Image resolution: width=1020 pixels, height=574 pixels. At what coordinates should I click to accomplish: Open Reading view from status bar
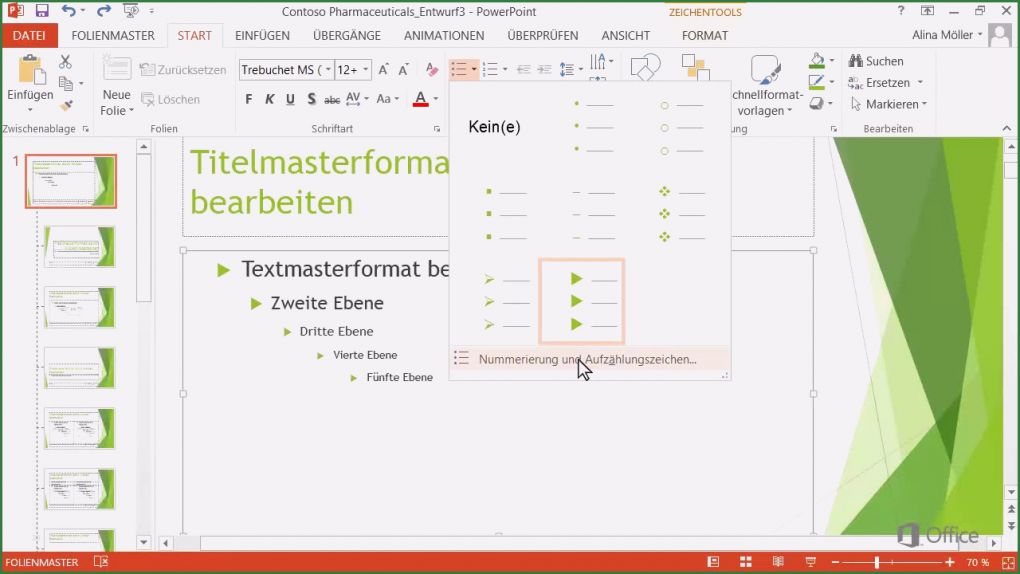coord(778,562)
